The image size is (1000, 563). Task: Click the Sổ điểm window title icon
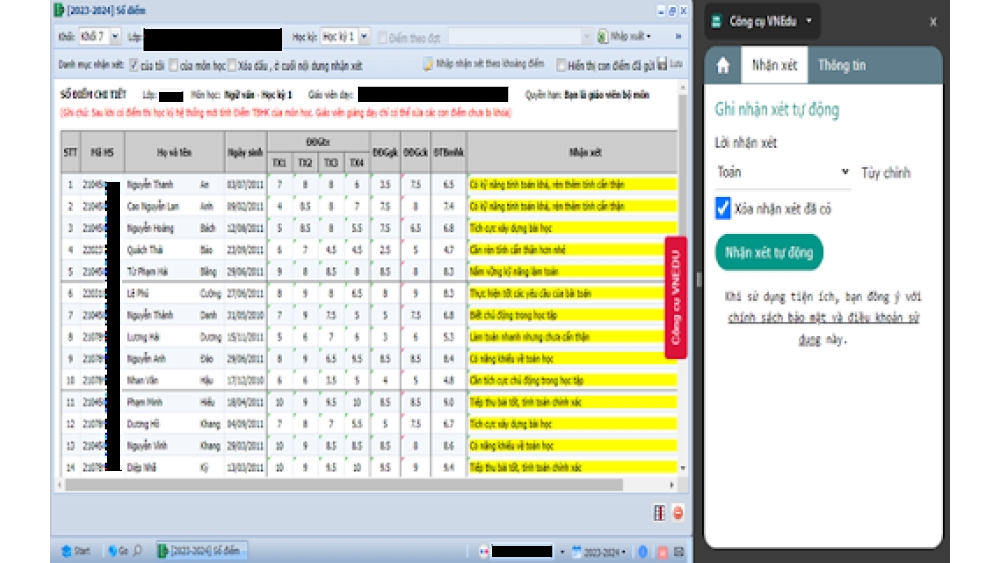tap(59, 10)
